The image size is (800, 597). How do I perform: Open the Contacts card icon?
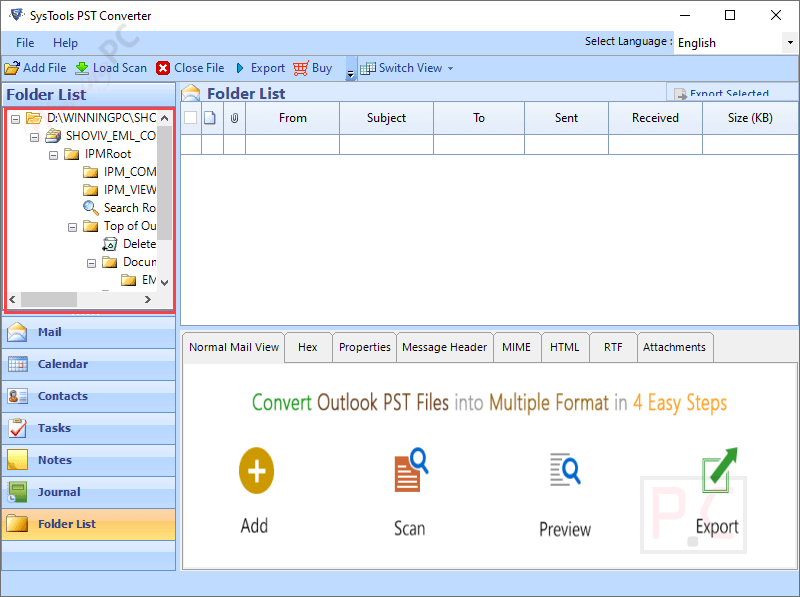pos(17,396)
